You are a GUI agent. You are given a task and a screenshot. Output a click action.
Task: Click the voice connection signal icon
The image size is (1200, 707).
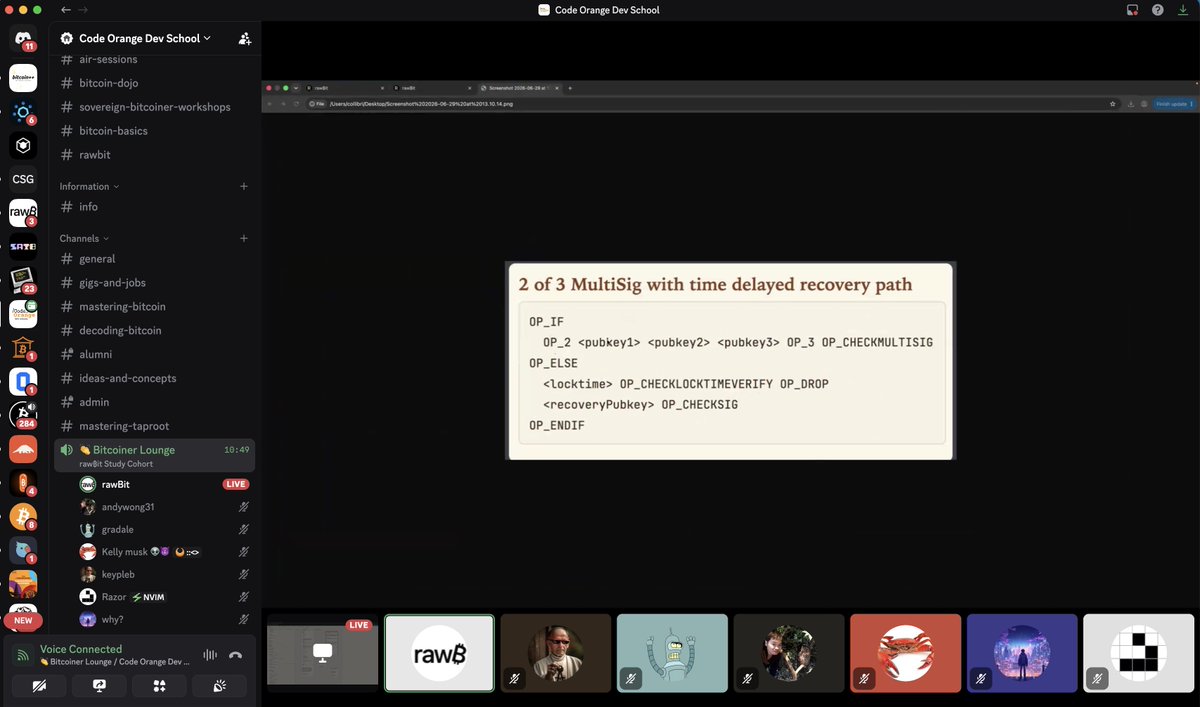24,656
